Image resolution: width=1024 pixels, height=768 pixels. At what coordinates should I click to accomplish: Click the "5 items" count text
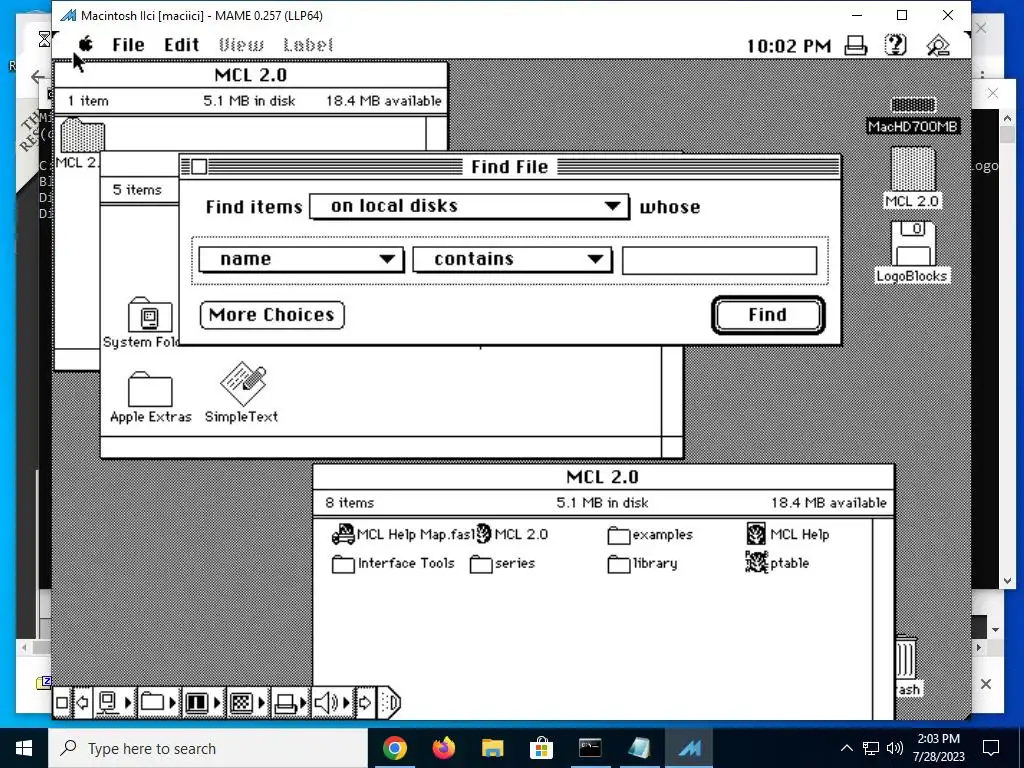pos(137,190)
